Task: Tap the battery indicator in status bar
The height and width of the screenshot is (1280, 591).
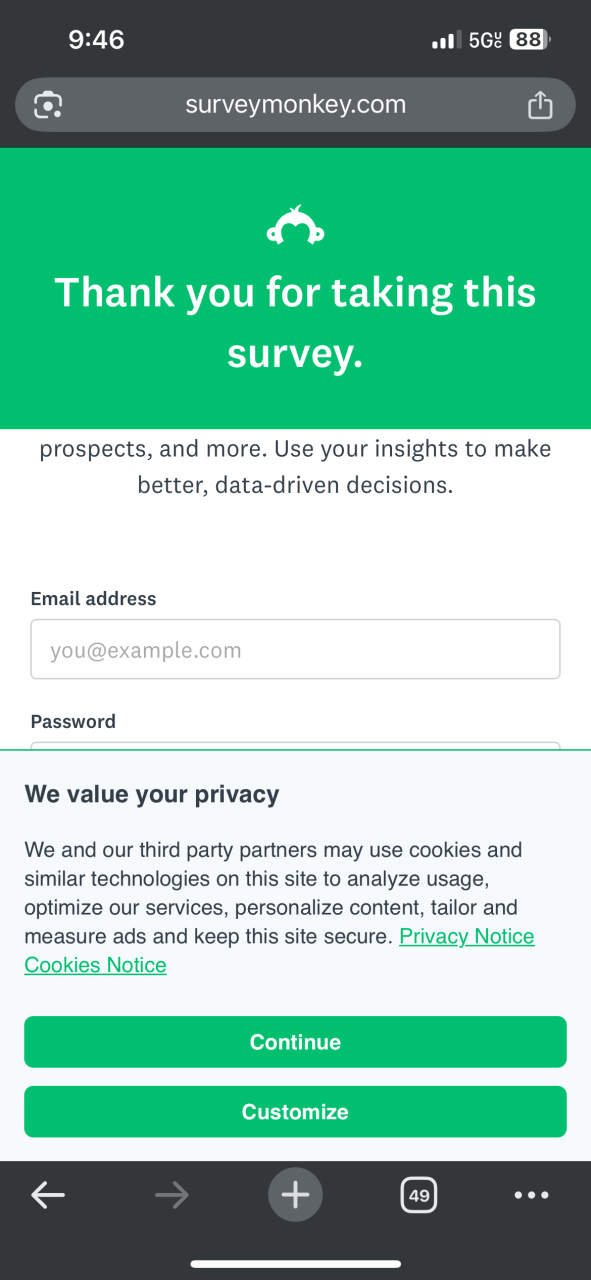Action: tap(530, 40)
